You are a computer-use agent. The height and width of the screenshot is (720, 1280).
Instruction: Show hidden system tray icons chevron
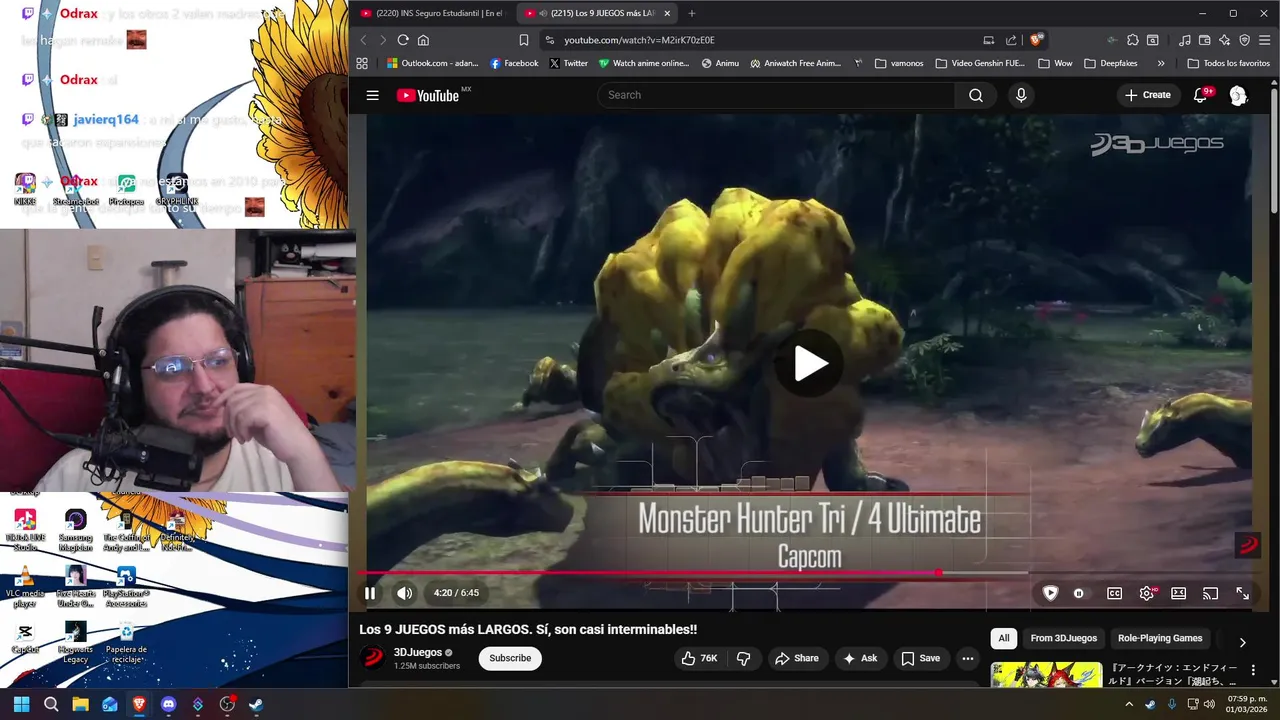[x=1129, y=704]
